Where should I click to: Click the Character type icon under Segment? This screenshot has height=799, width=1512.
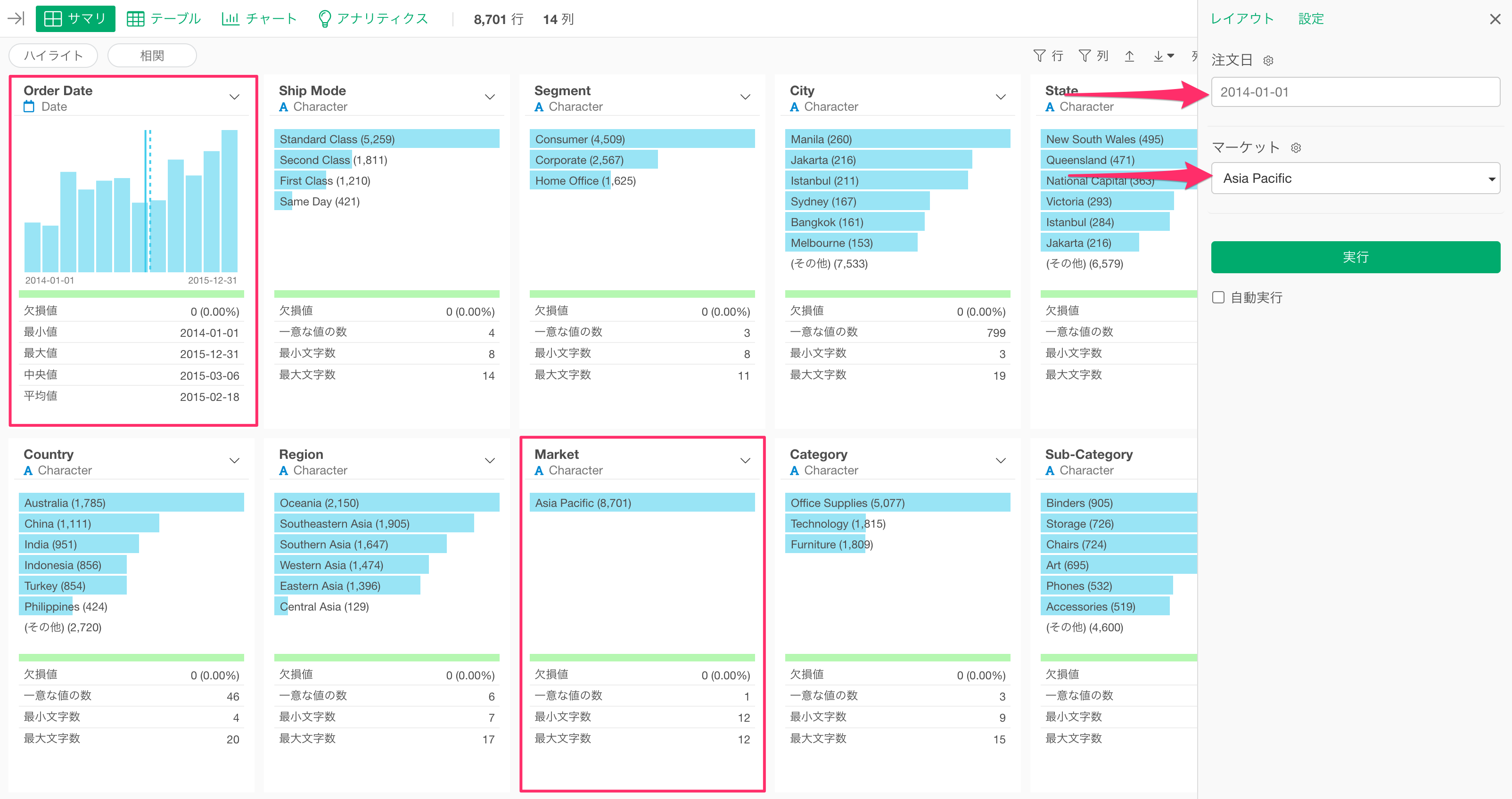(x=539, y=107)
